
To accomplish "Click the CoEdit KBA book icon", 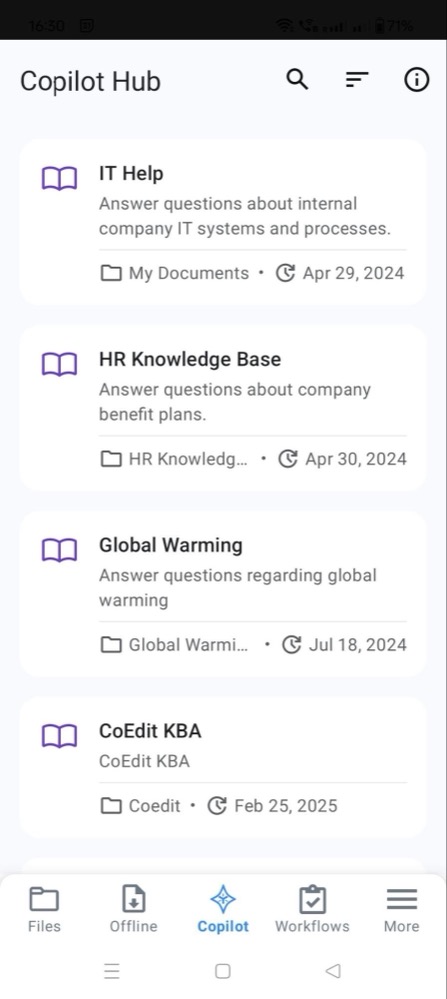I will (59, 737).
